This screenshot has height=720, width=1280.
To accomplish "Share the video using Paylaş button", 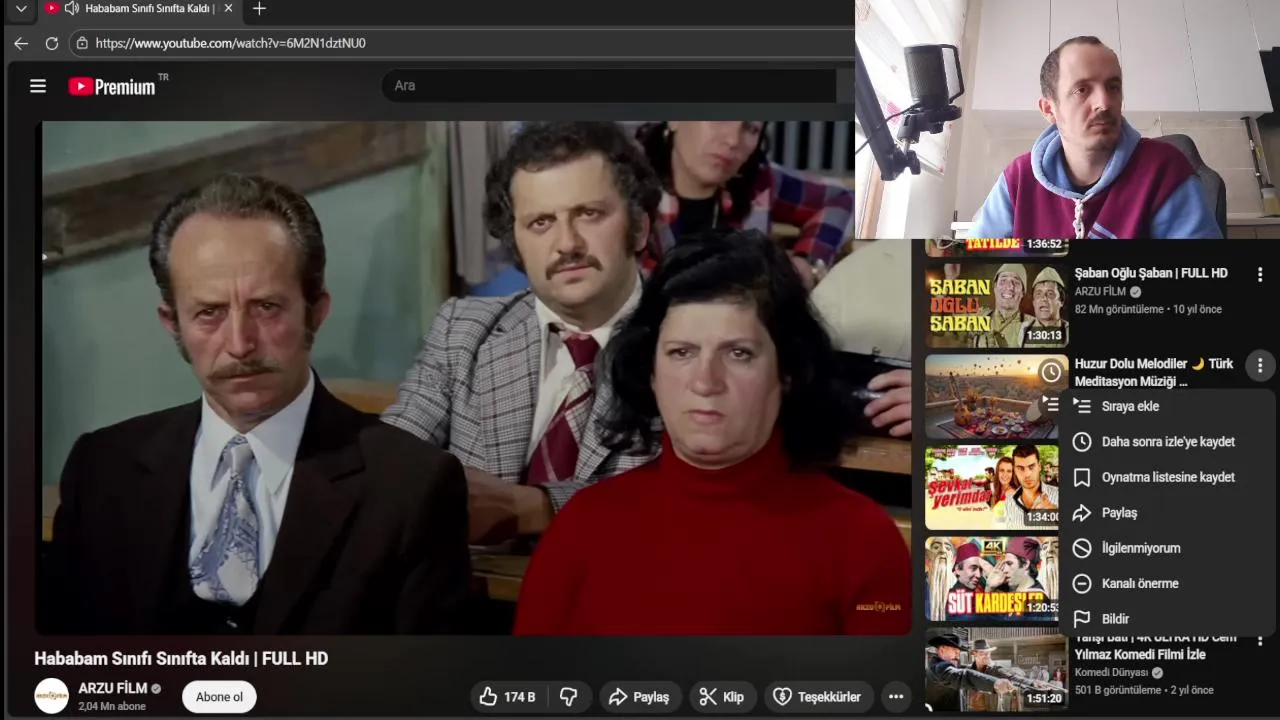I will (x=640, y=697).
